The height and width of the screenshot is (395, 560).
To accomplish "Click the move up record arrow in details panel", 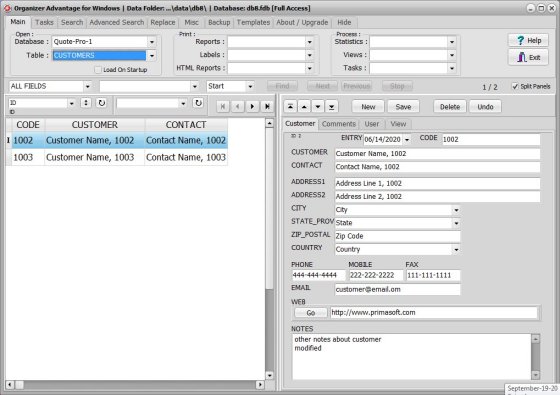I will (x=304, y=106).
